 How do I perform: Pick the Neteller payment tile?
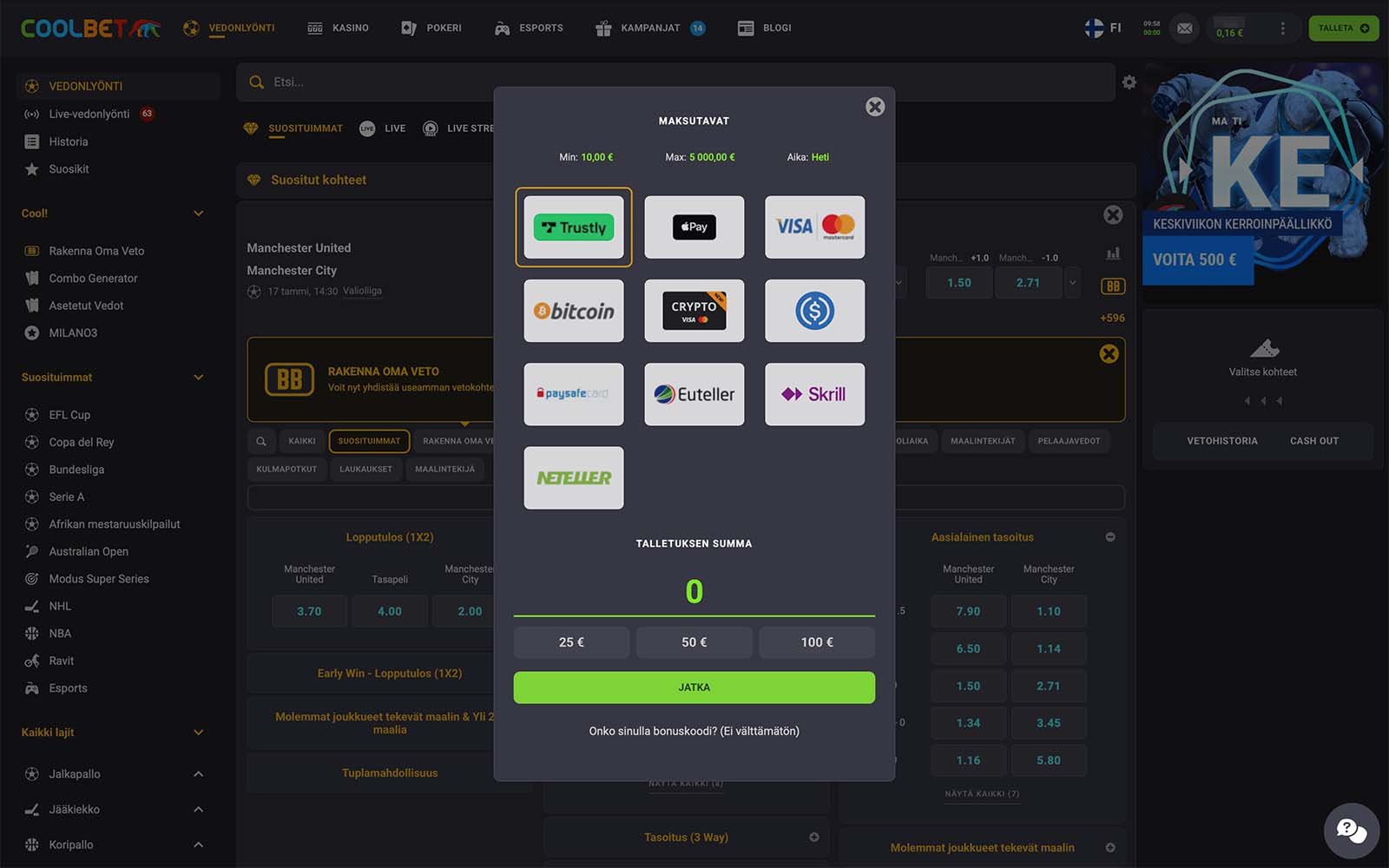tap(573, 477)
